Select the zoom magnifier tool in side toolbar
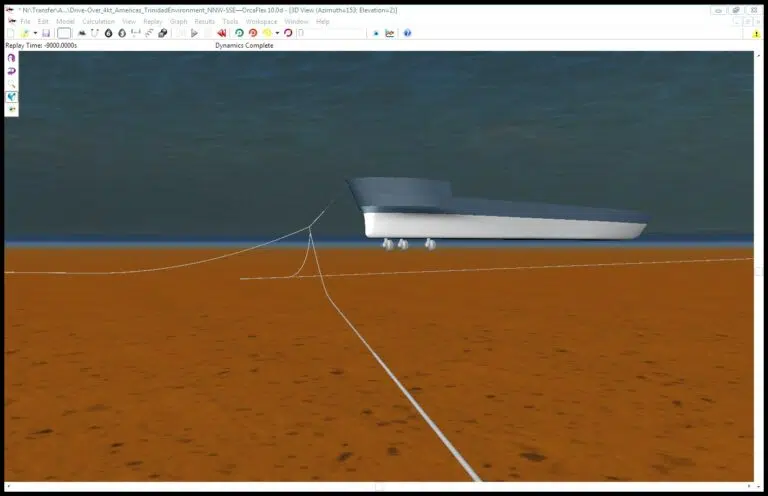 [12, 84]
